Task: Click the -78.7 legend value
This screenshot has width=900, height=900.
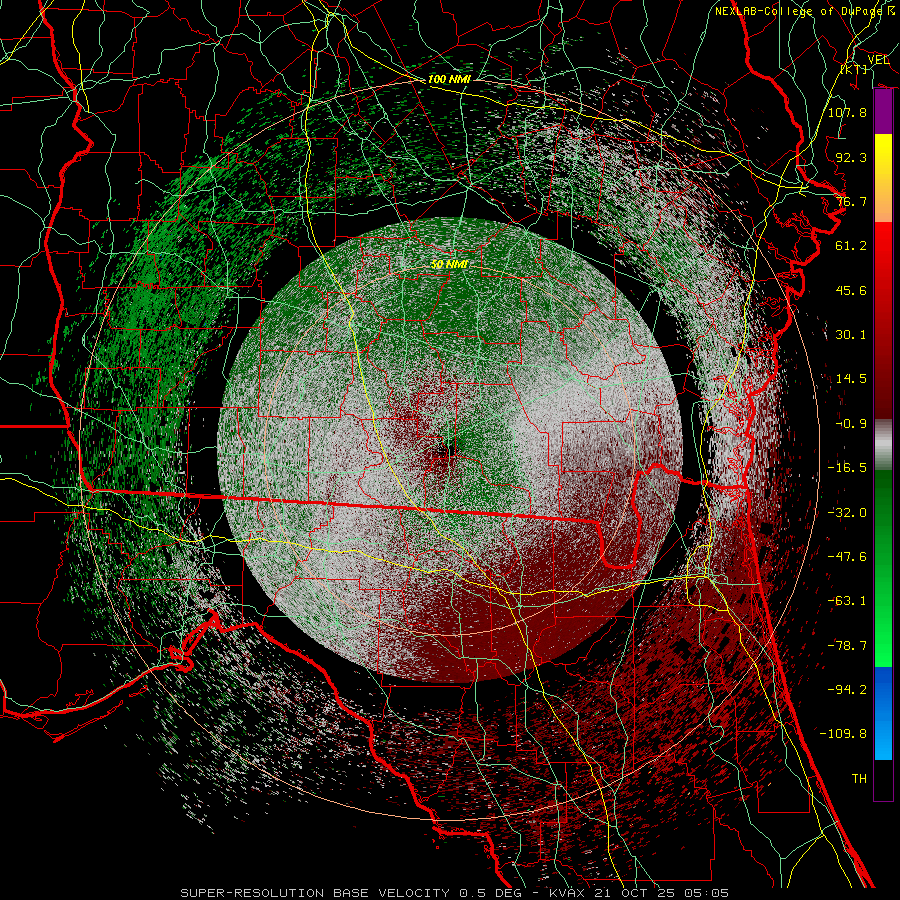Action: [847, 645]
